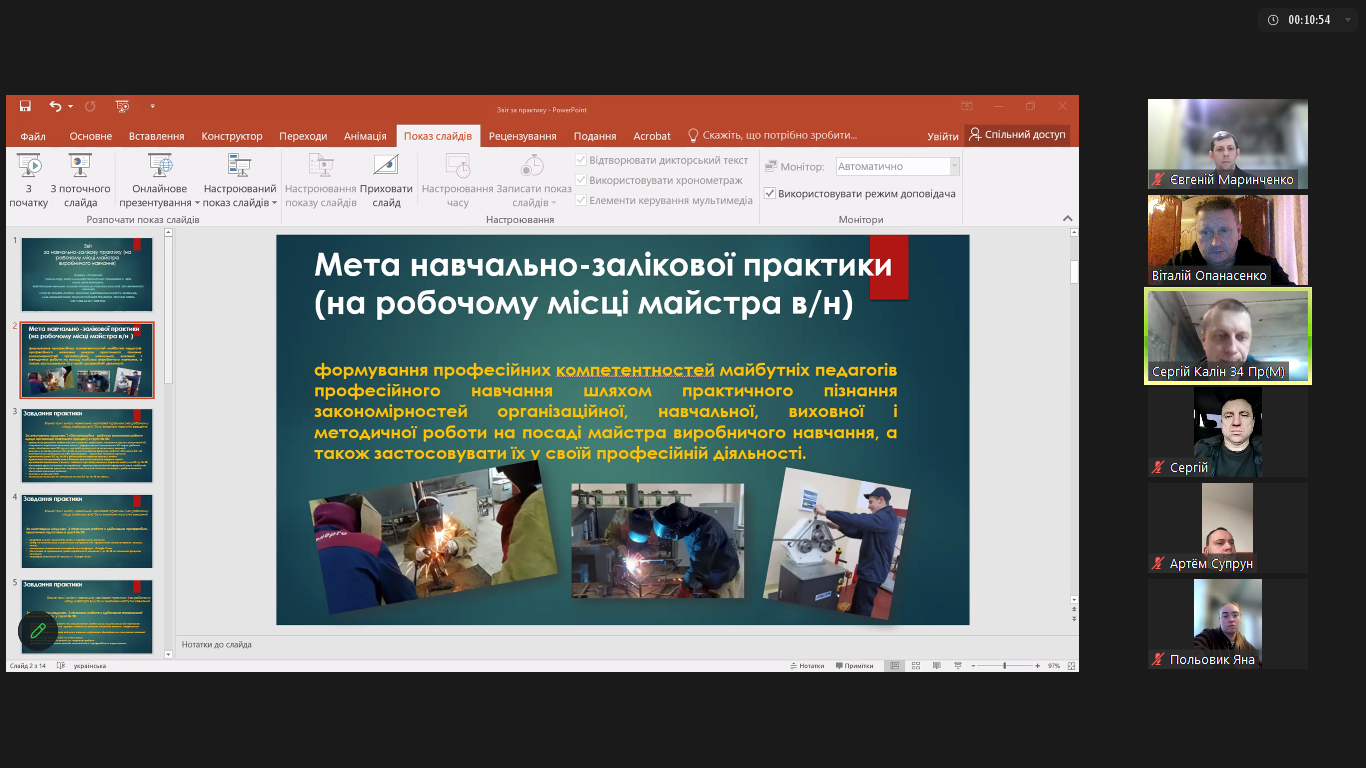
Task: Click the zoom slider in status bar
Action: pos(1004,665)
